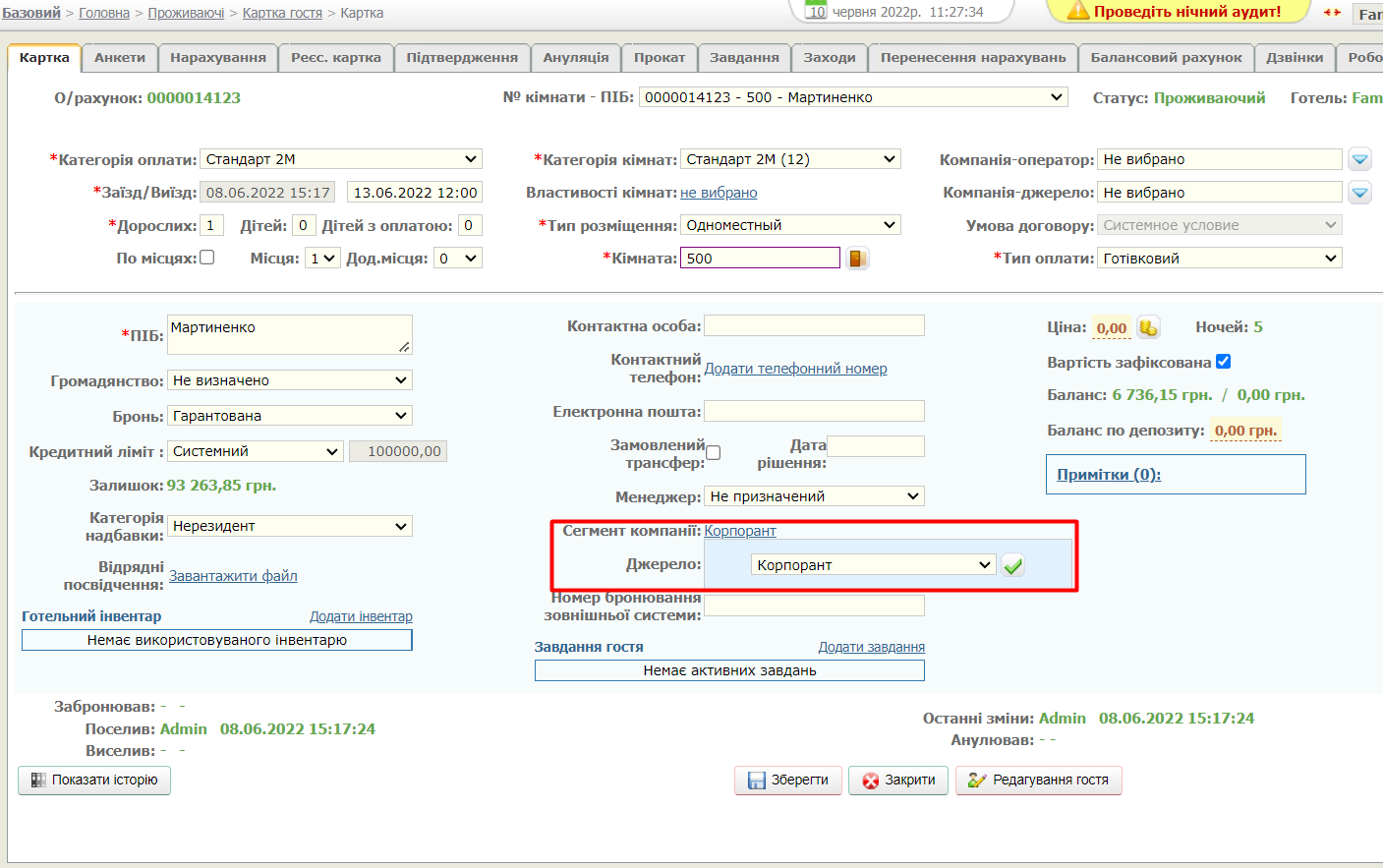Open the company-source selector arrow icon
This screenshot has width=1383, height=868.
[1359, 193]
